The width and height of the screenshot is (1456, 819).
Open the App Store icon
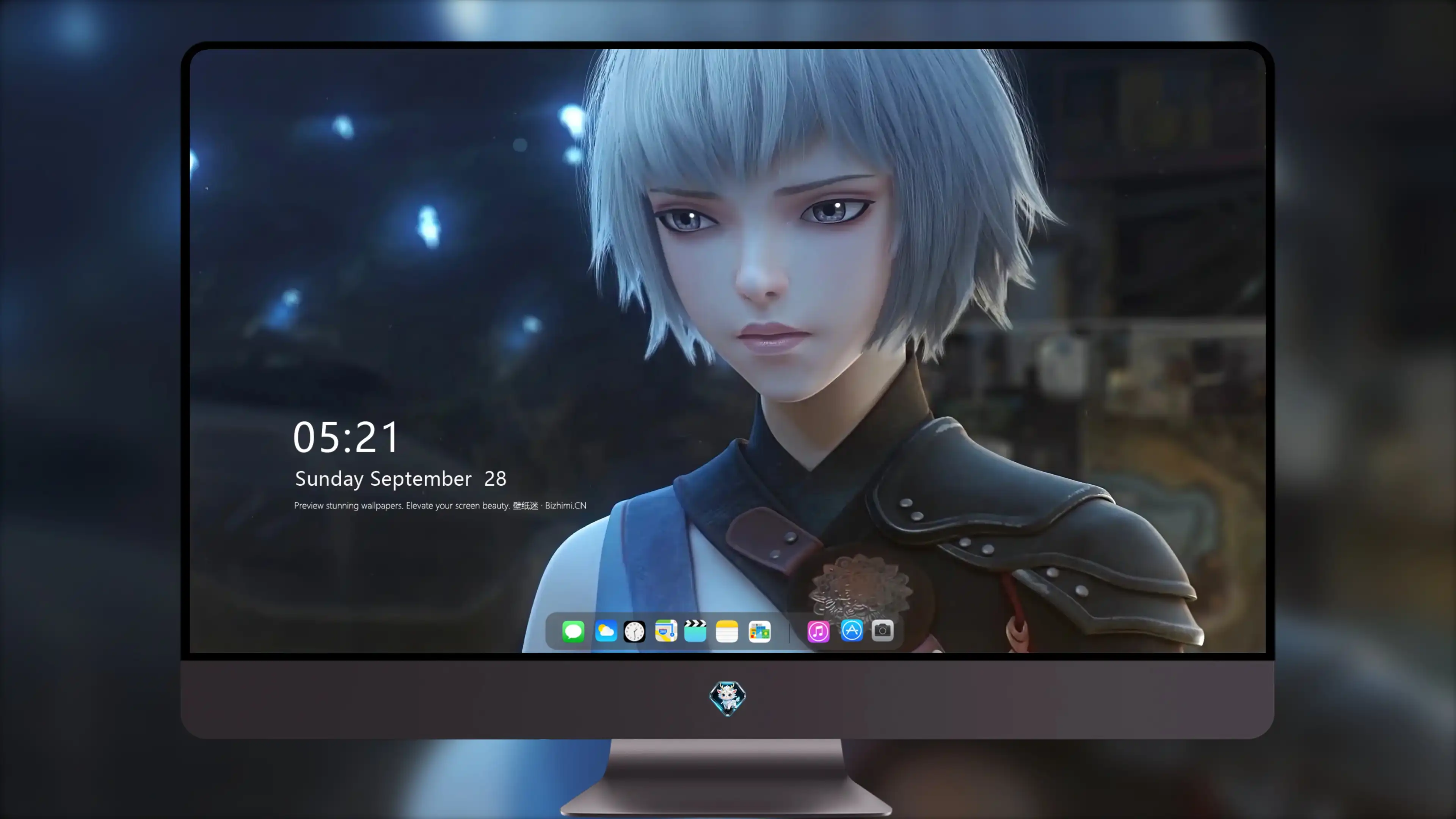coord(852,631)
